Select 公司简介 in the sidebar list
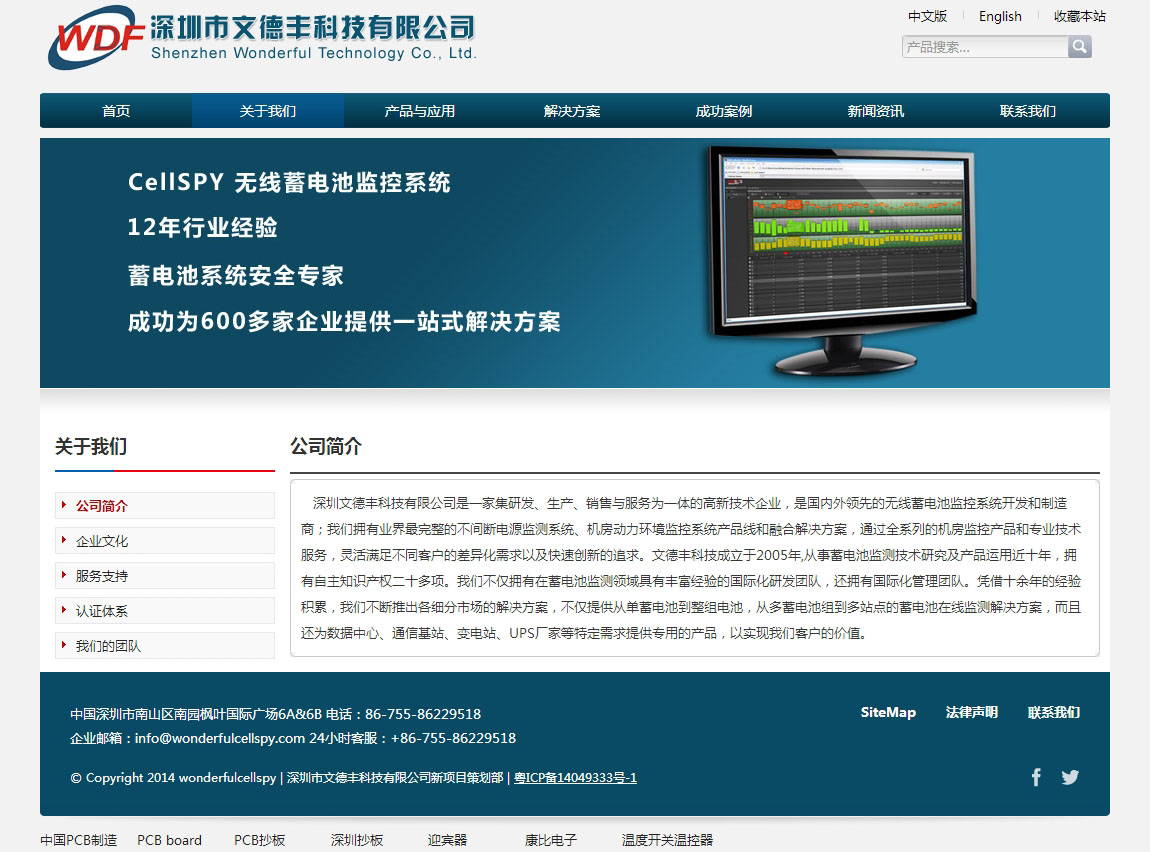The image size is (1150, 852). (165, 506)
